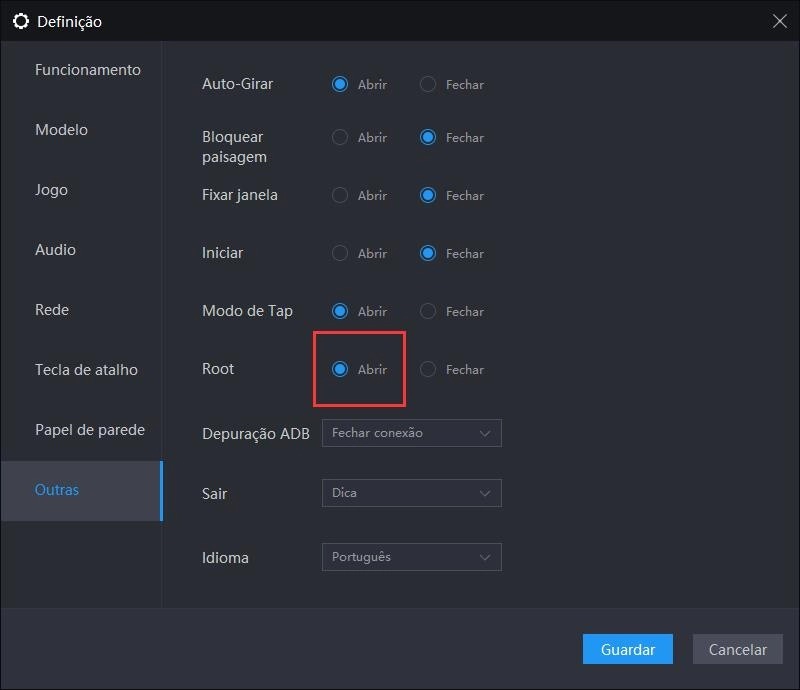Viewport: 800px width, 690px height.
Task: Open the Depuração ADB dropdown
Action: coord(412,433)
